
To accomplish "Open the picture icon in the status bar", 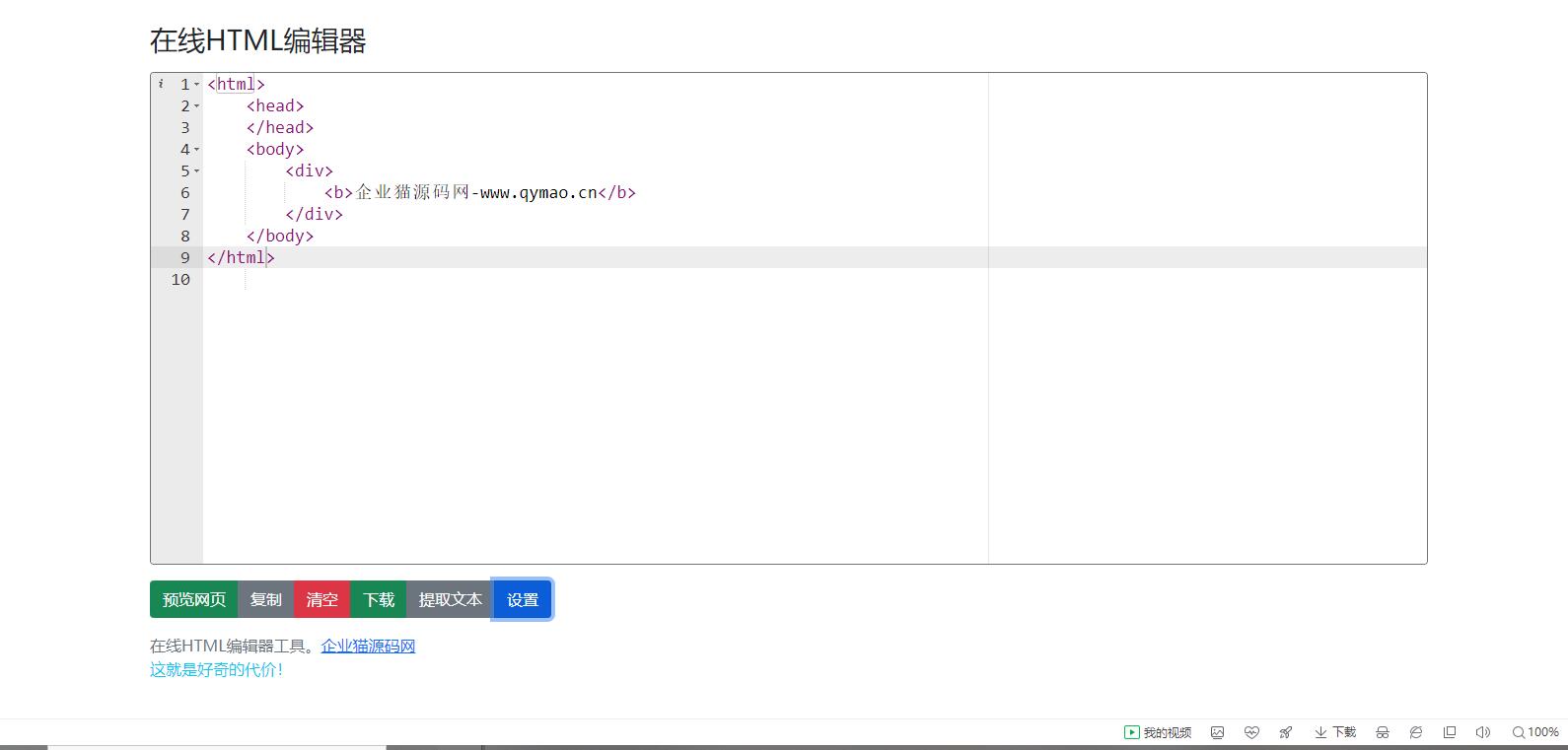I will coord(1218,732).
